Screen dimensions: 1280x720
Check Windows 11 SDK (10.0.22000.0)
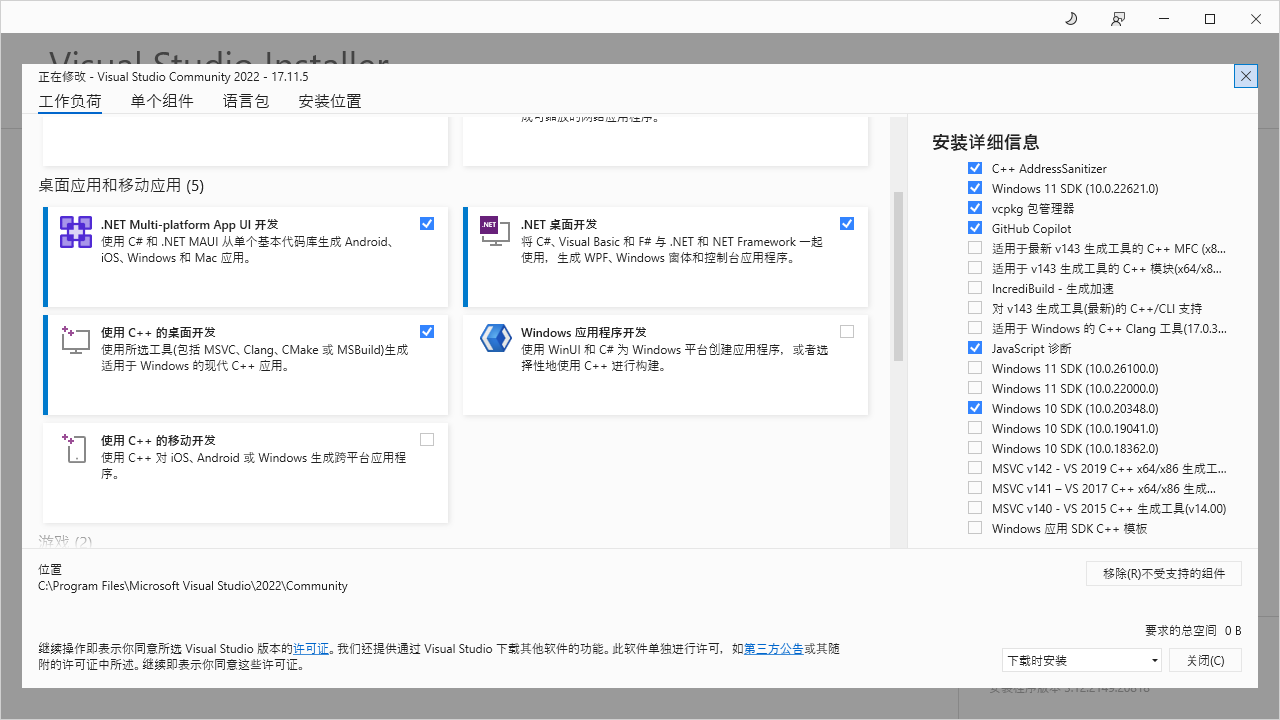[975, 388]
